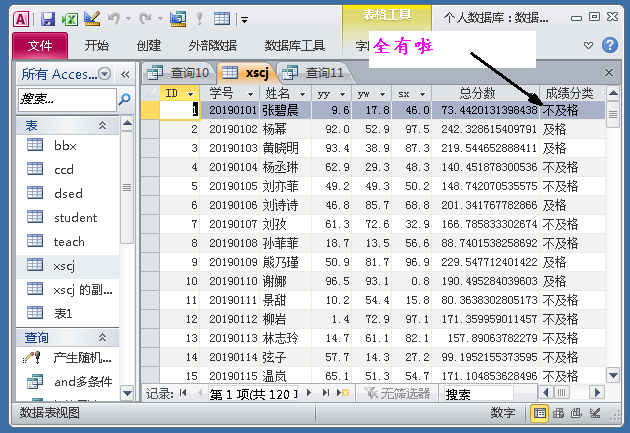Open the 学号 column filter dropdown

pos(250,94)
